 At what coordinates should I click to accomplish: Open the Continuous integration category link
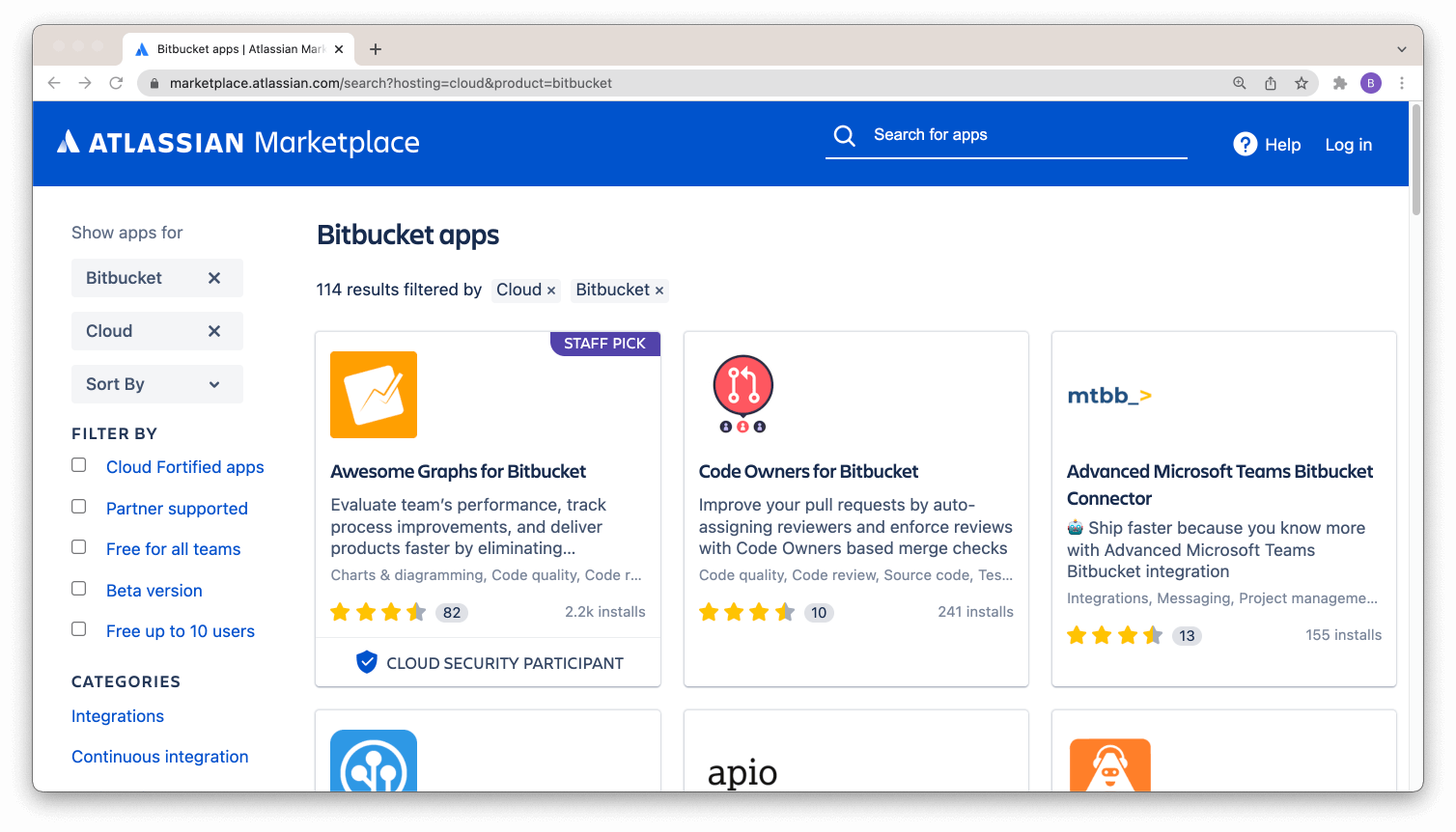point(159,756)
